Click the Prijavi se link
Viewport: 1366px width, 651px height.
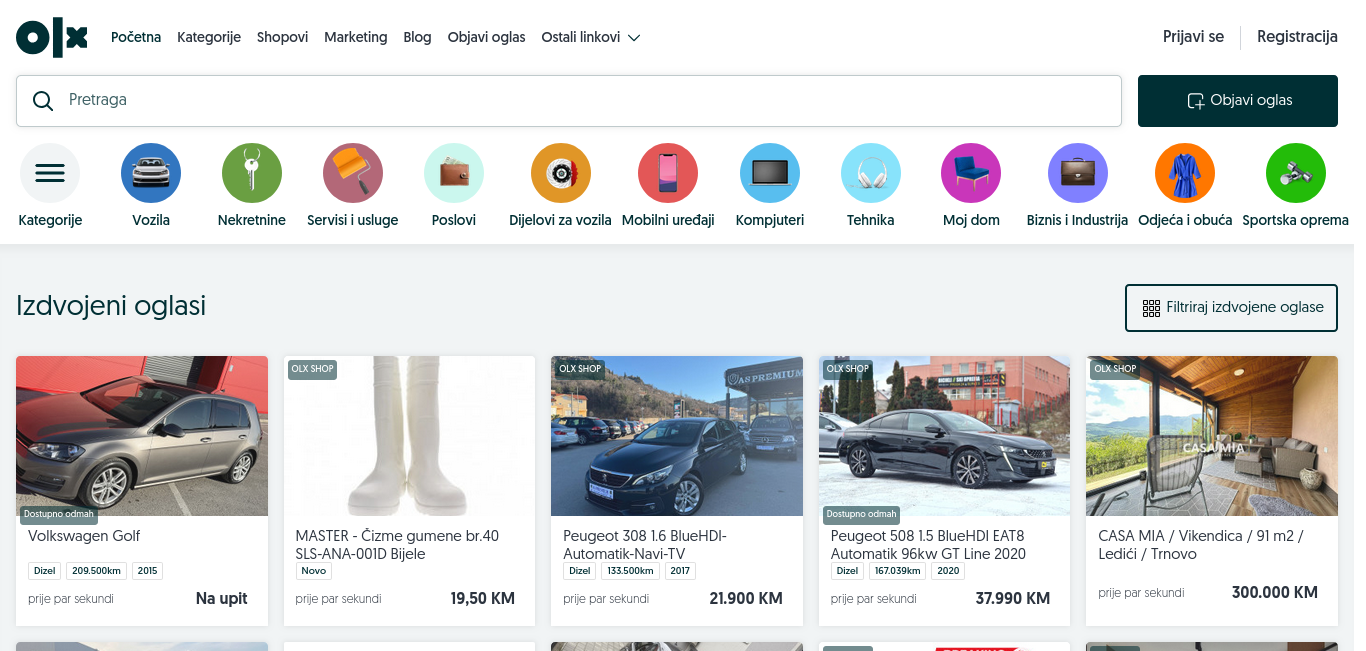(1193, 37)
